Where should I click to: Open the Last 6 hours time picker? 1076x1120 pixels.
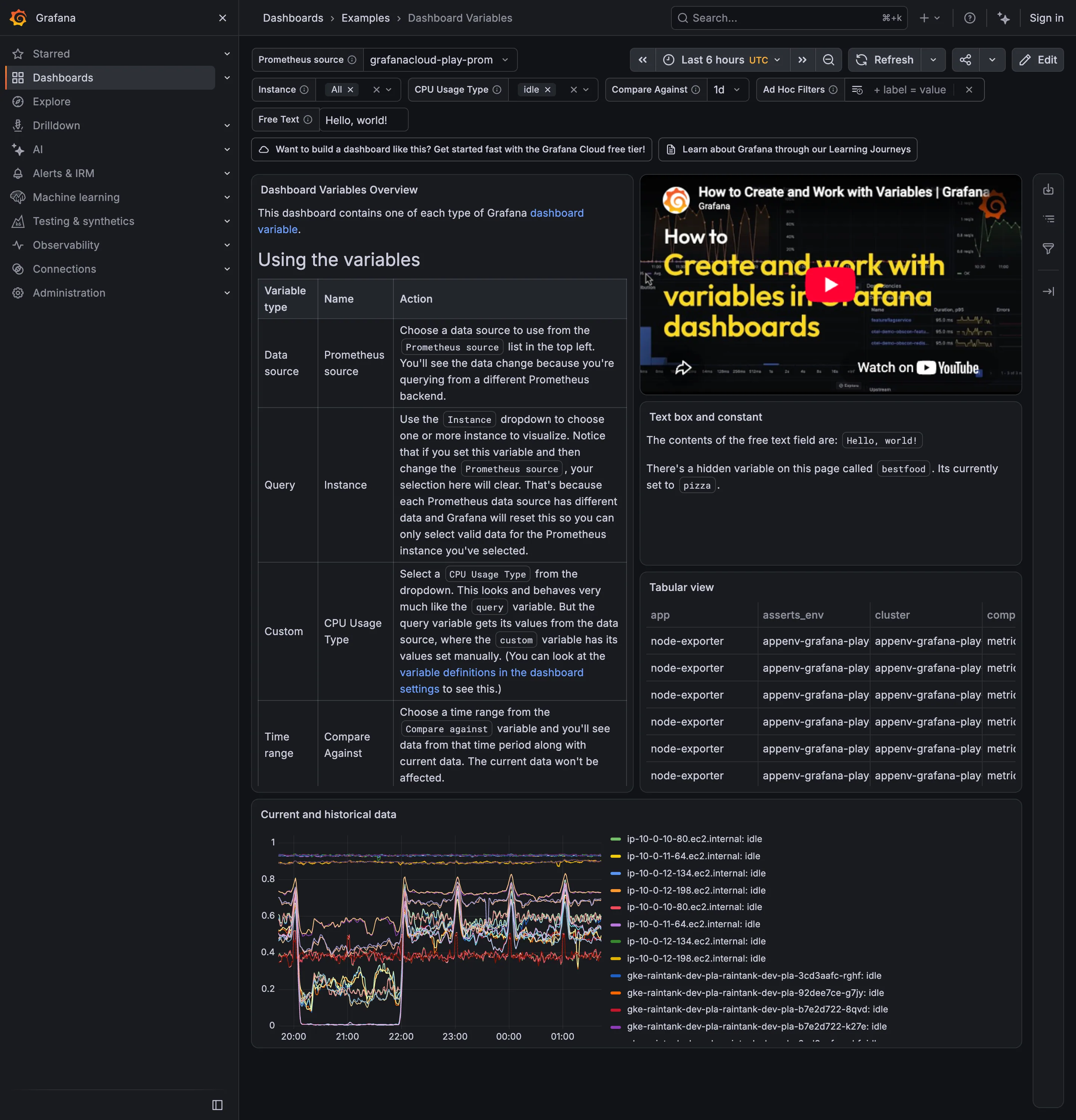[x=723, y=60]
